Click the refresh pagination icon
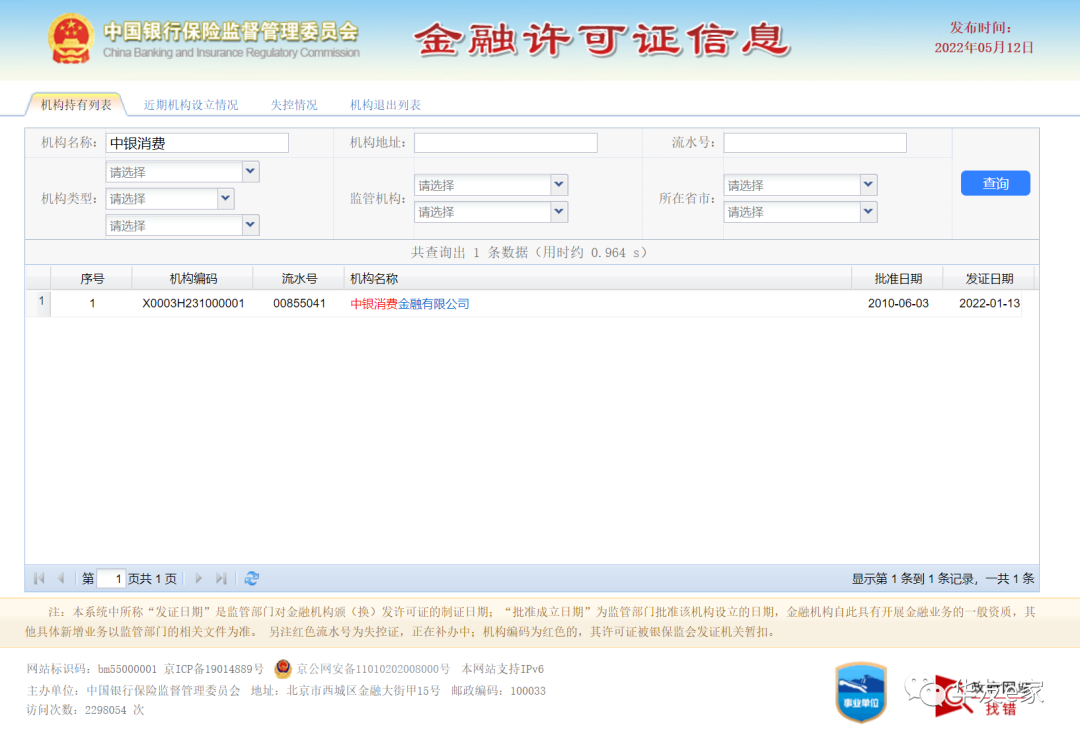Image resolution: width=1080 pixels, height=739 pixels. pos(252,578)
